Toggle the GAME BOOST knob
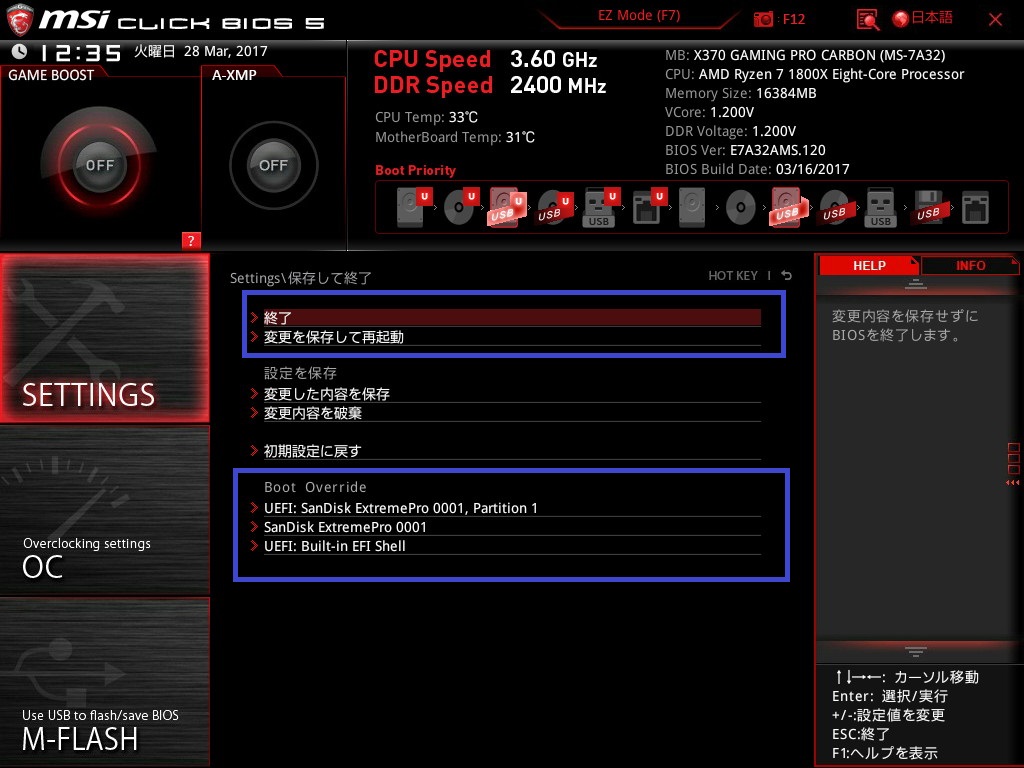 [99, 165]
